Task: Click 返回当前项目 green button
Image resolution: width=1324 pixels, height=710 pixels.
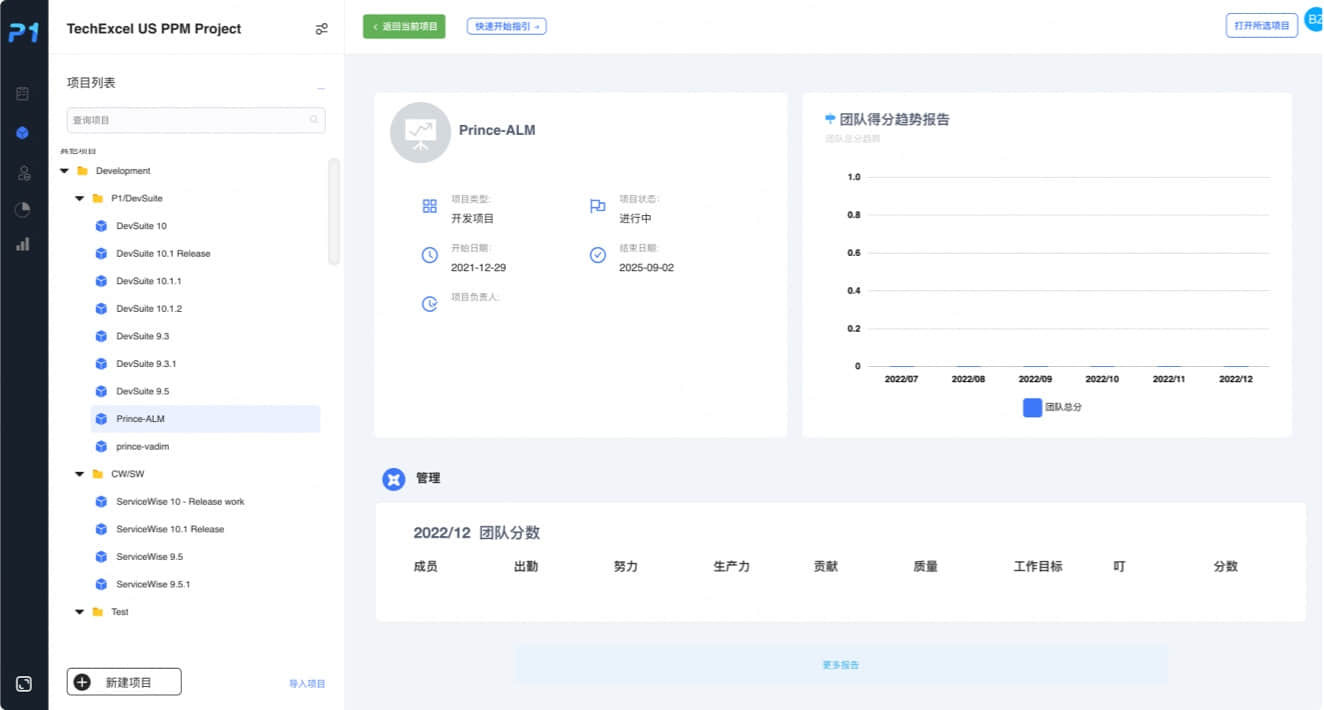Action: [x=404, y=27]
